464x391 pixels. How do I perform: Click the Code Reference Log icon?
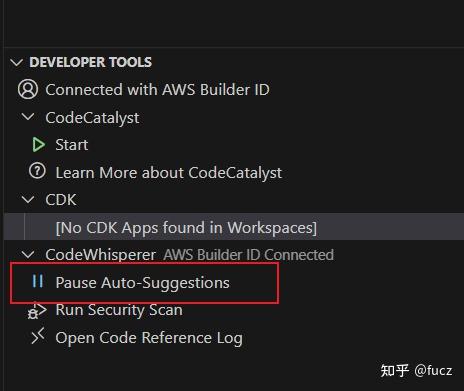[x=38, y=336]
